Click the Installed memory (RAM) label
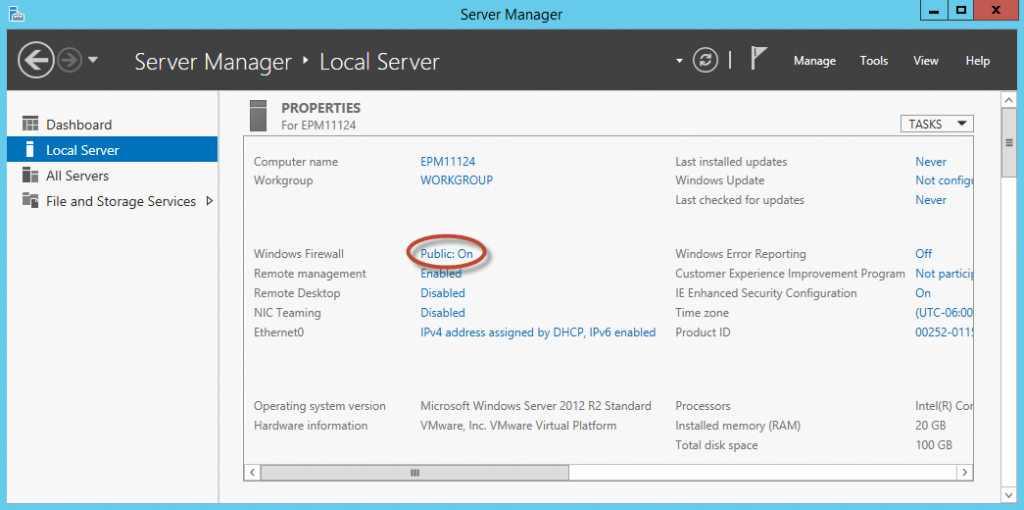This screenshot has width=1024, height=510. [738, 425]
